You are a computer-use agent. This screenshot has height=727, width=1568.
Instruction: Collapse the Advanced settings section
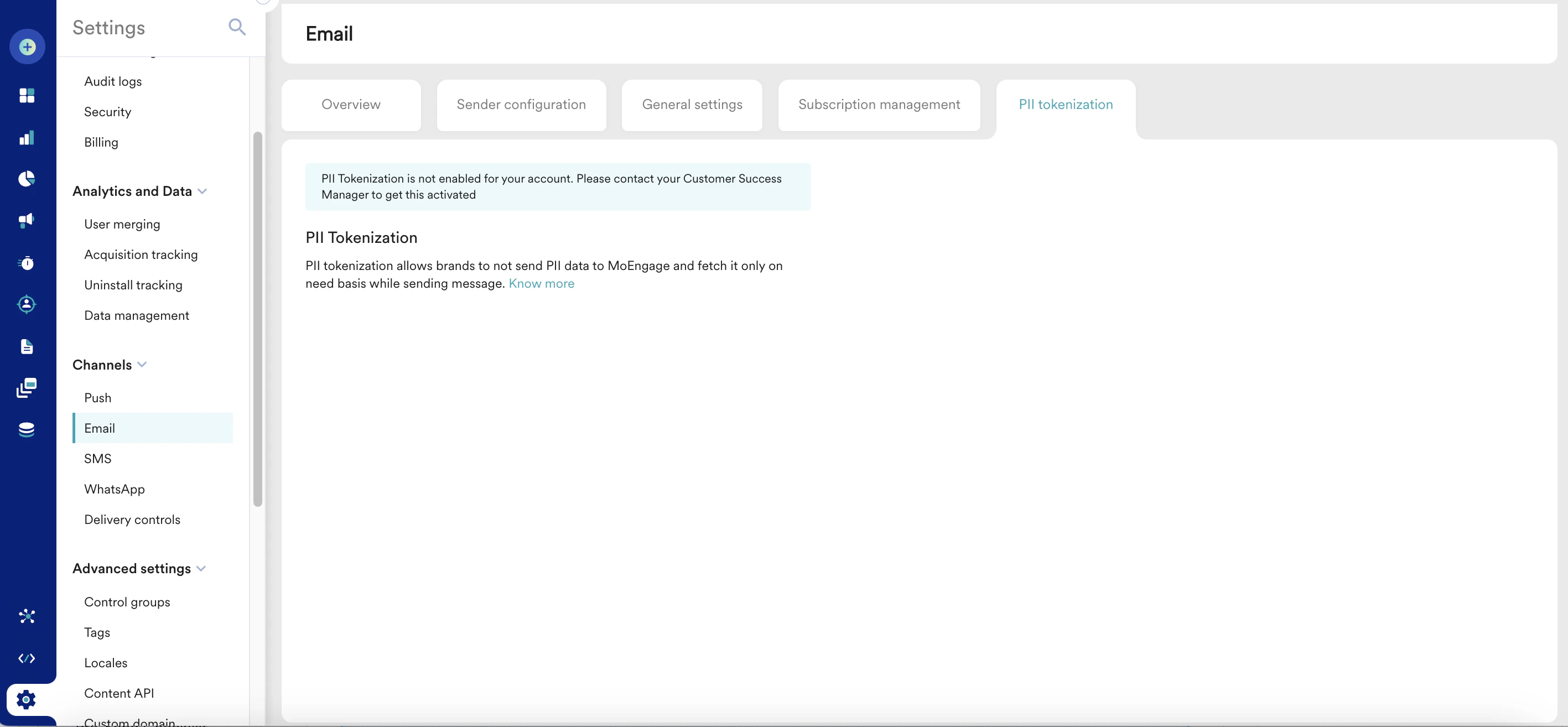click(201, 569)
